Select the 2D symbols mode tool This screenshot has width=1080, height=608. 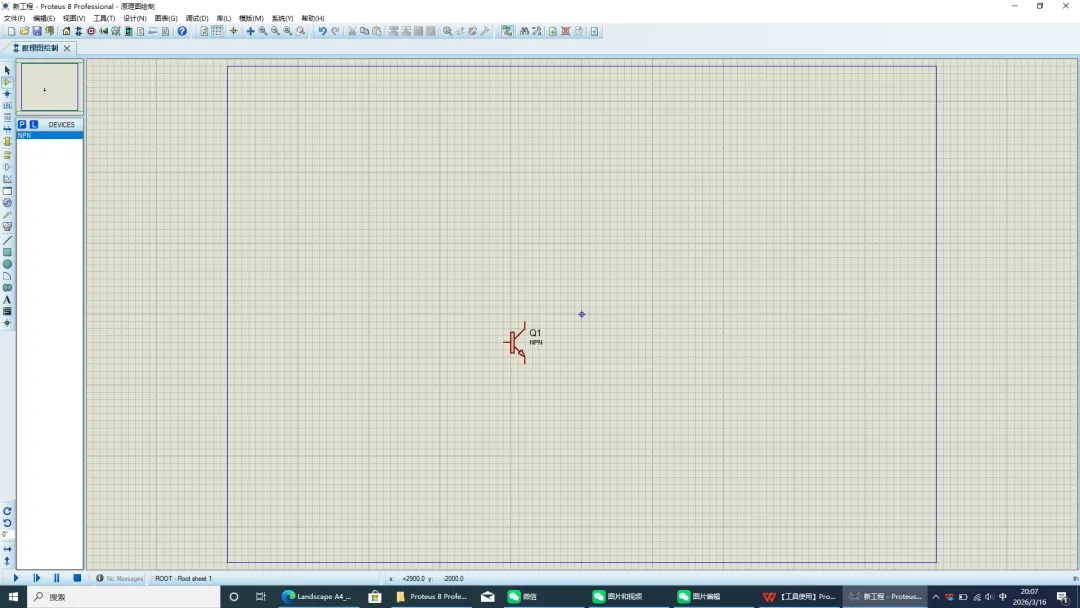[8, 311]
